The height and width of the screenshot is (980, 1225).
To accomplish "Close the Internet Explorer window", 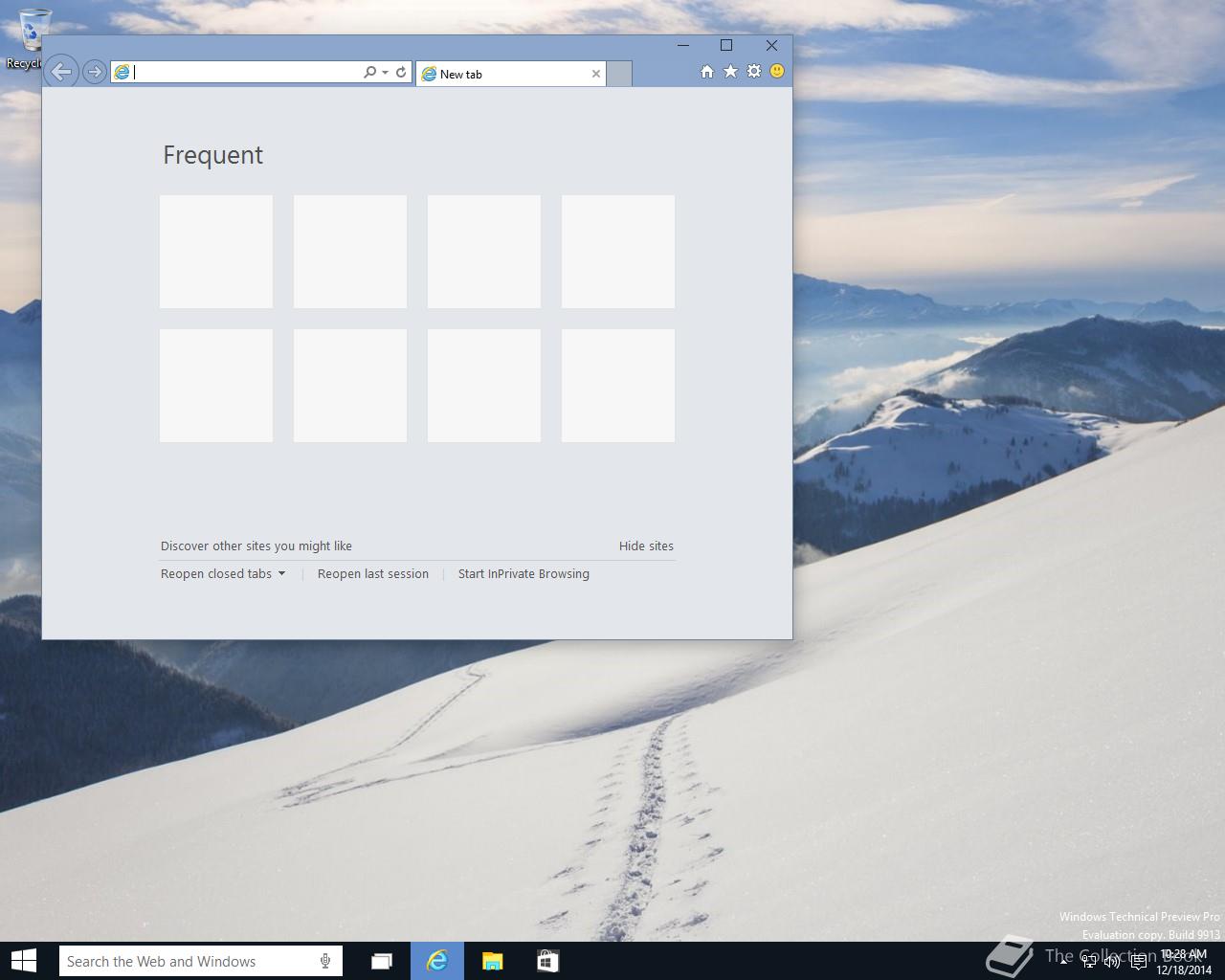I will [x=771, y=45].
